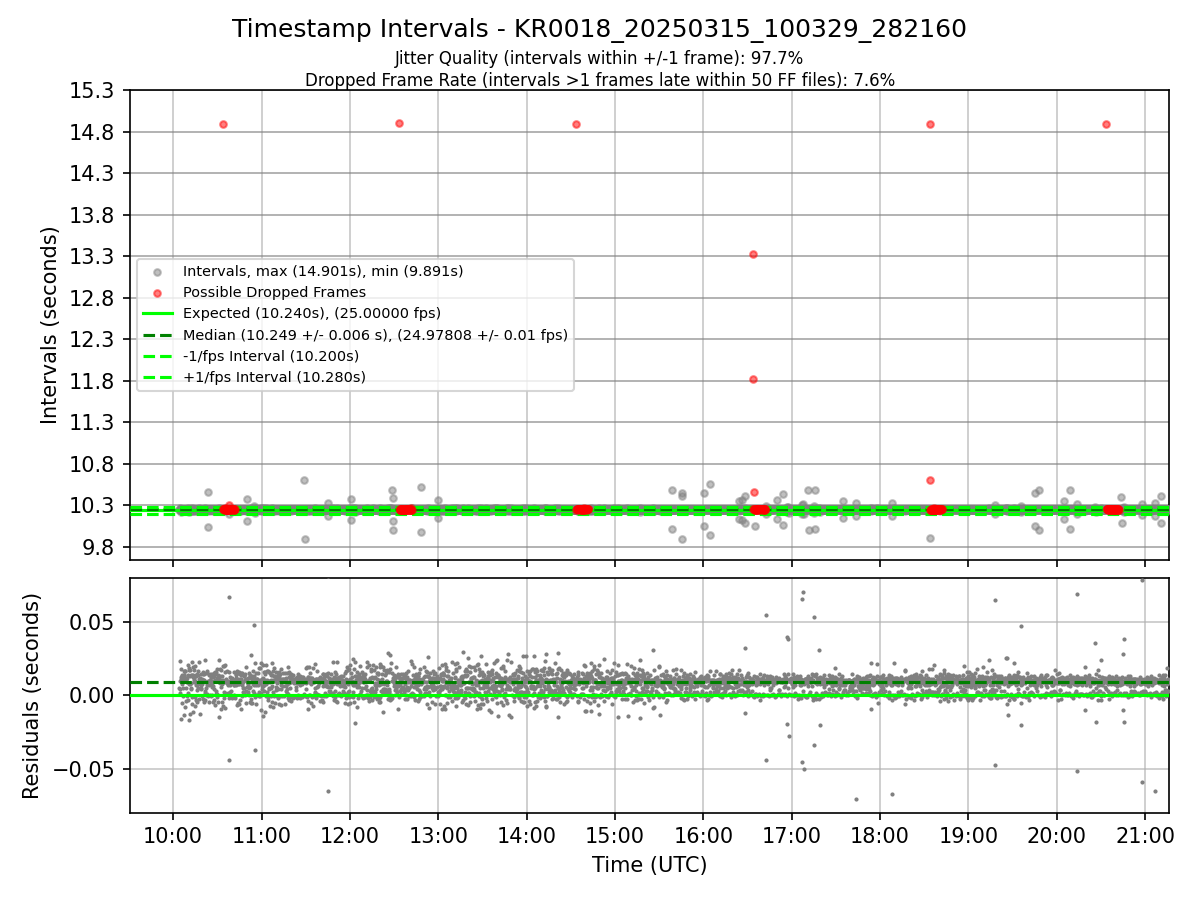Click x-axis tick label '17:00'
This screenshot has height=900, width=1200.
point(791,835)
